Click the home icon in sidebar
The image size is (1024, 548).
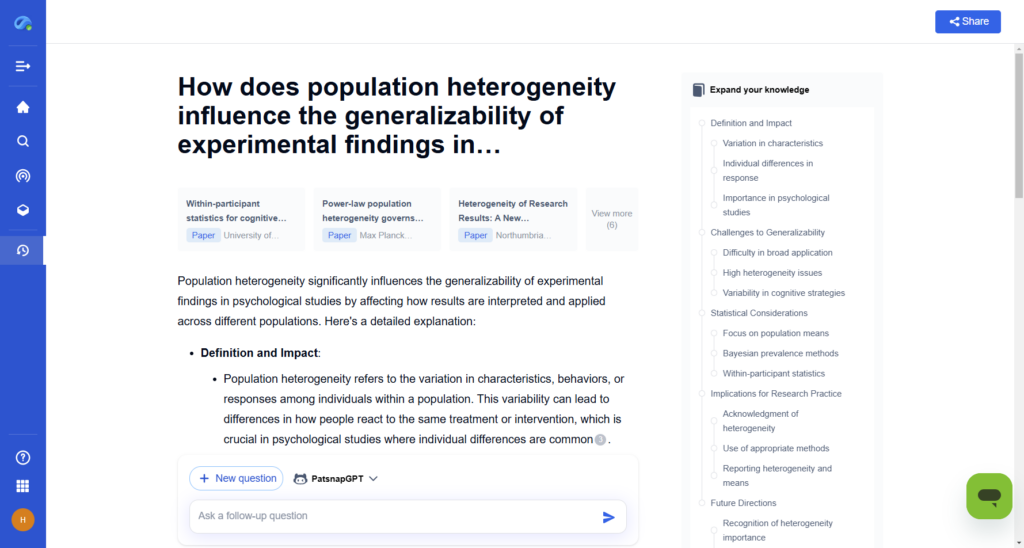[23, 107]
